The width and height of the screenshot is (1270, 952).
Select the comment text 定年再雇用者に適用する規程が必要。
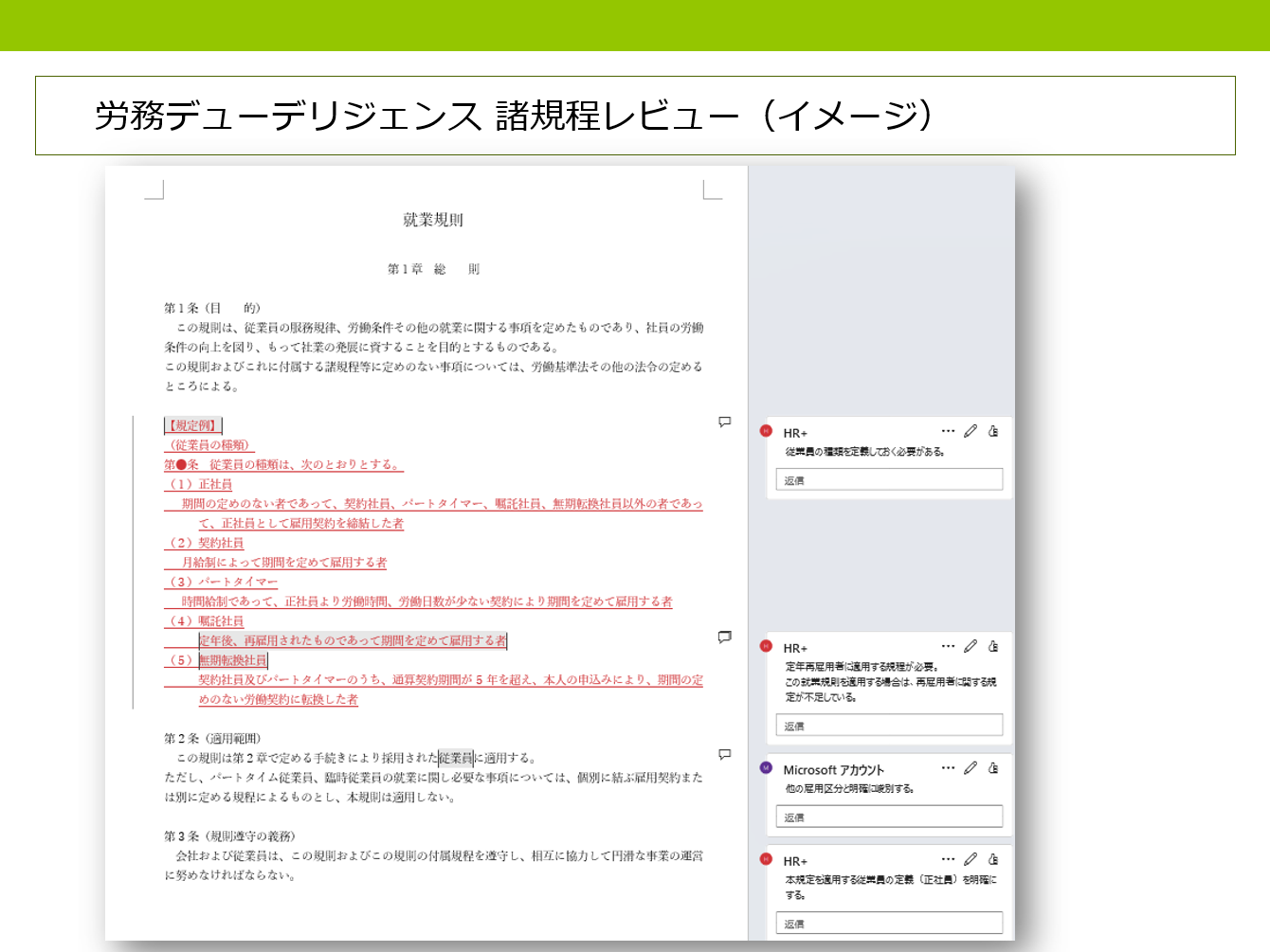click(x=862, y=667)
